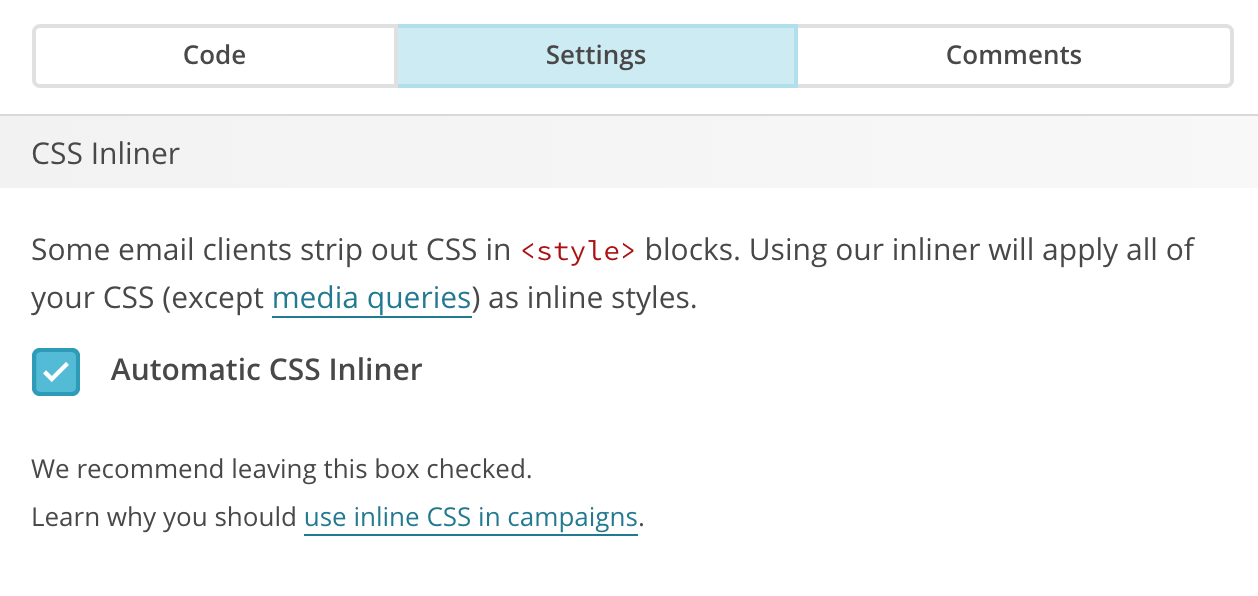Select the Settings tab

tap(596, 56)
